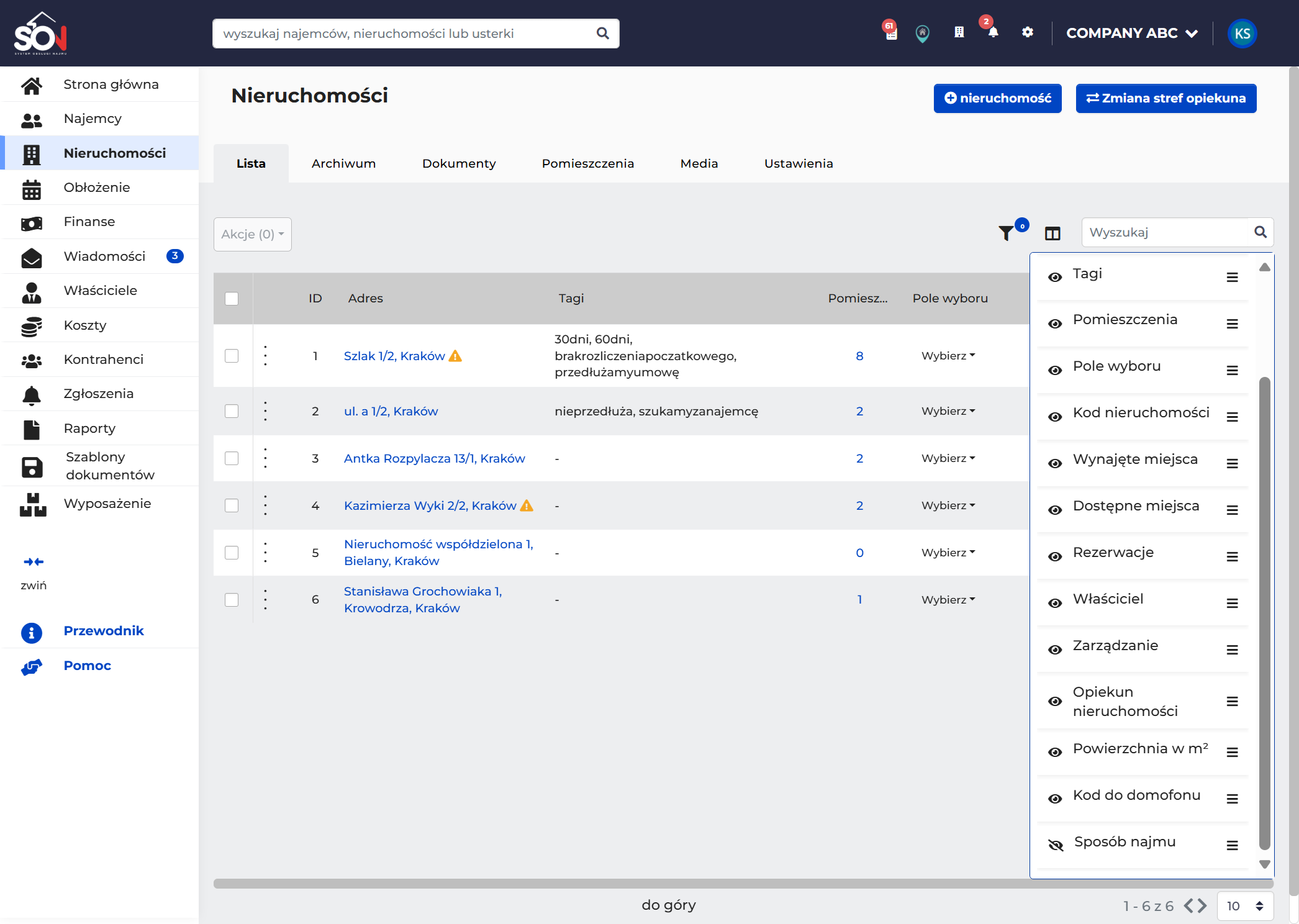Viewport: 1299px width, 924px height.
Task: Click the map location pin icon
Action: click(923, 34)
